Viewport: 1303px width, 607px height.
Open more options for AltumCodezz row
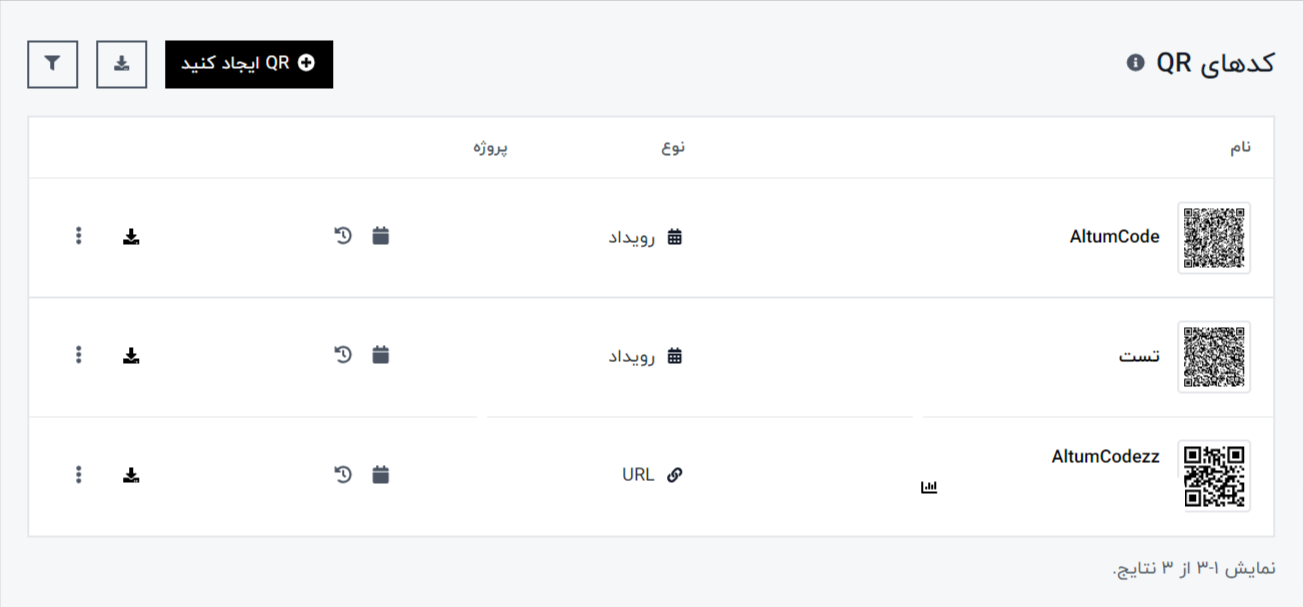click(x=79, y=475)
